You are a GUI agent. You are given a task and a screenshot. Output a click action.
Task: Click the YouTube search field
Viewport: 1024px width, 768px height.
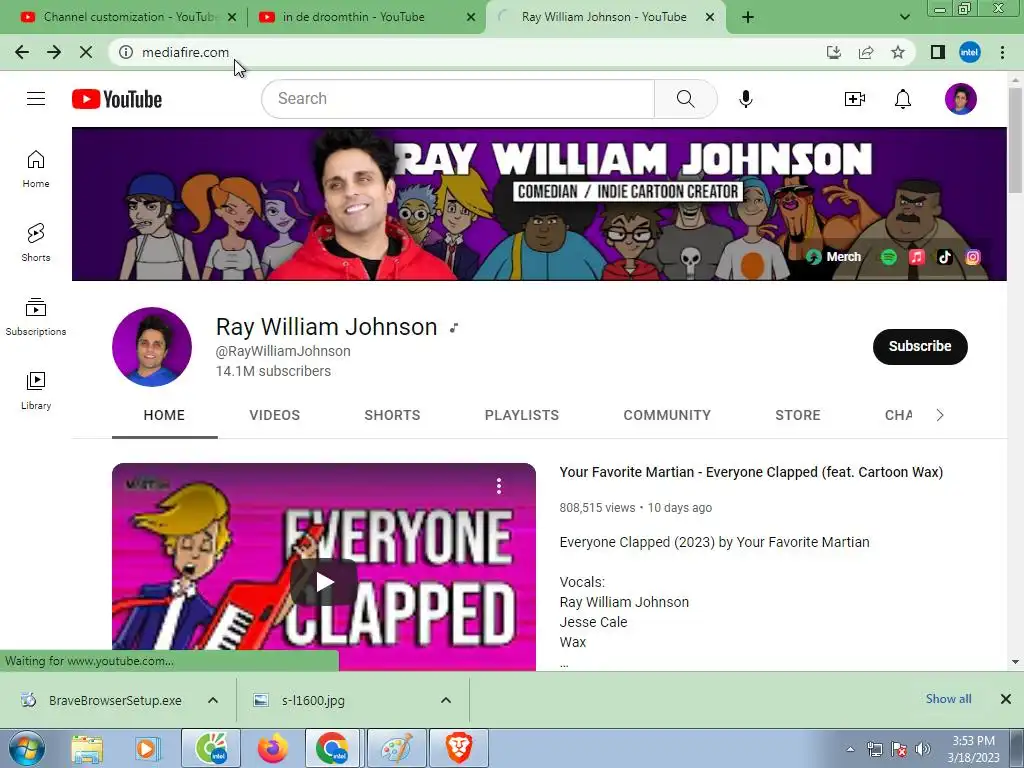click(x=458, y=99)
